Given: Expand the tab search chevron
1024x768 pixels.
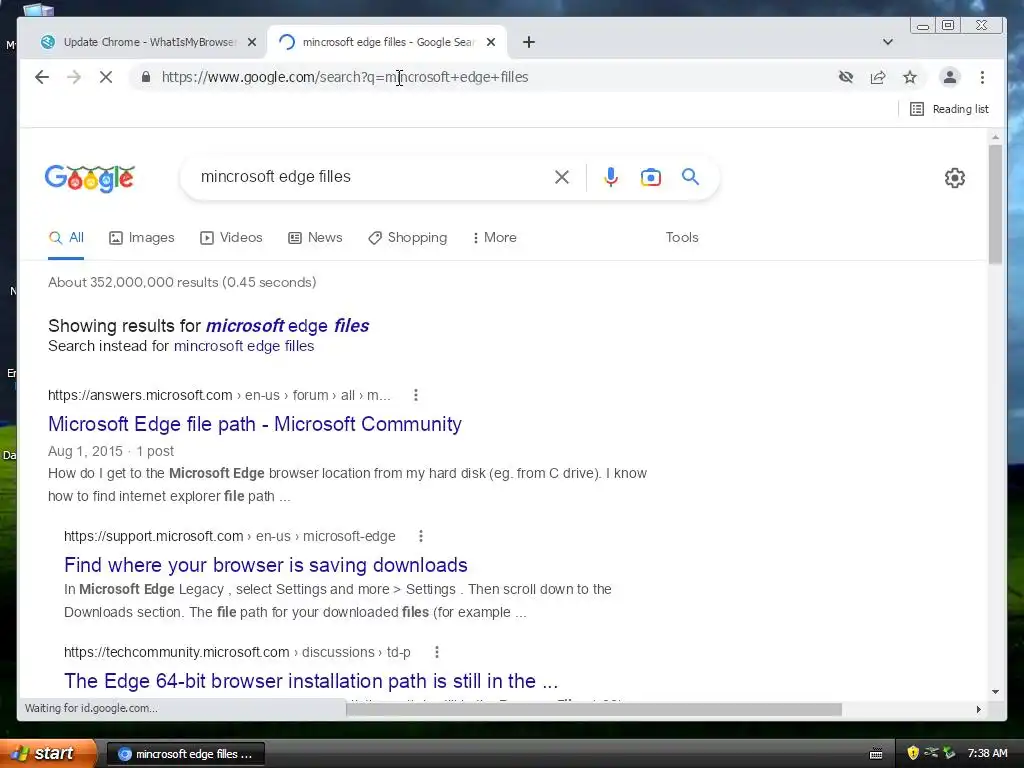Looking at the screenshot, I should (888, 42).
